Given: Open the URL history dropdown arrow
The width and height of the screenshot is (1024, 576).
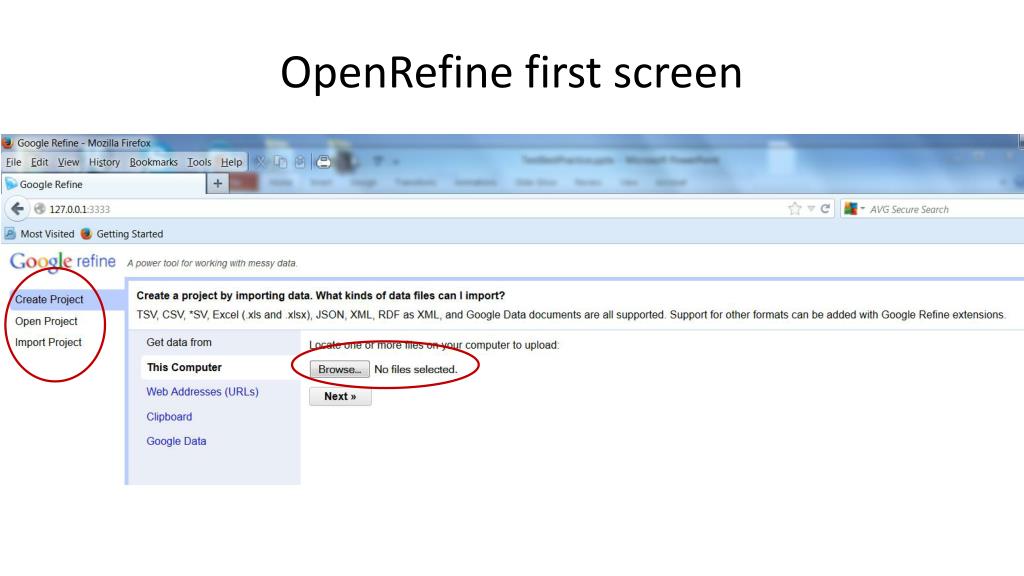Looking at the screenshot, I should [x=811, y=209].
